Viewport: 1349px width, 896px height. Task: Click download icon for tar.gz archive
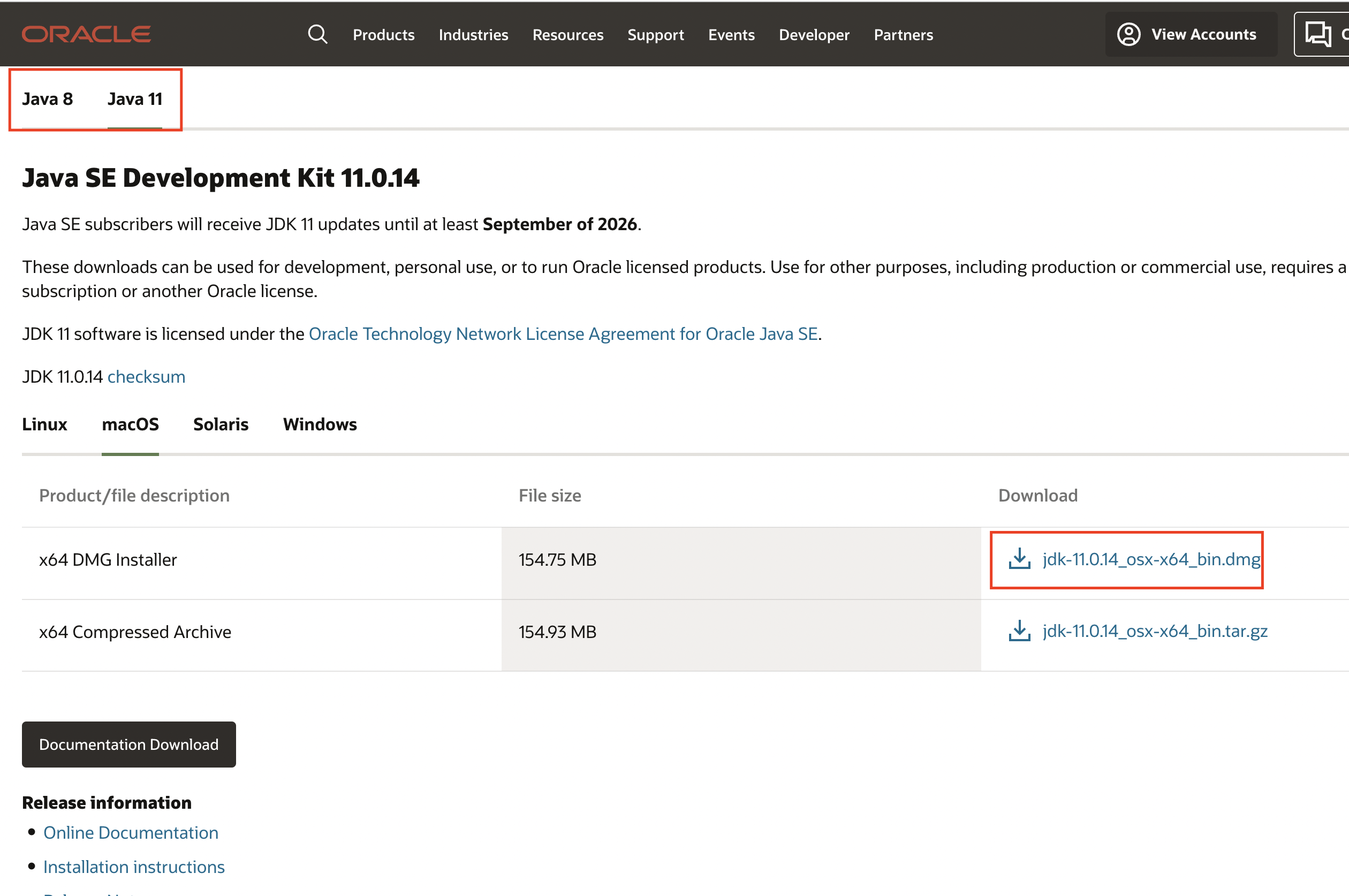(1019, 631)
